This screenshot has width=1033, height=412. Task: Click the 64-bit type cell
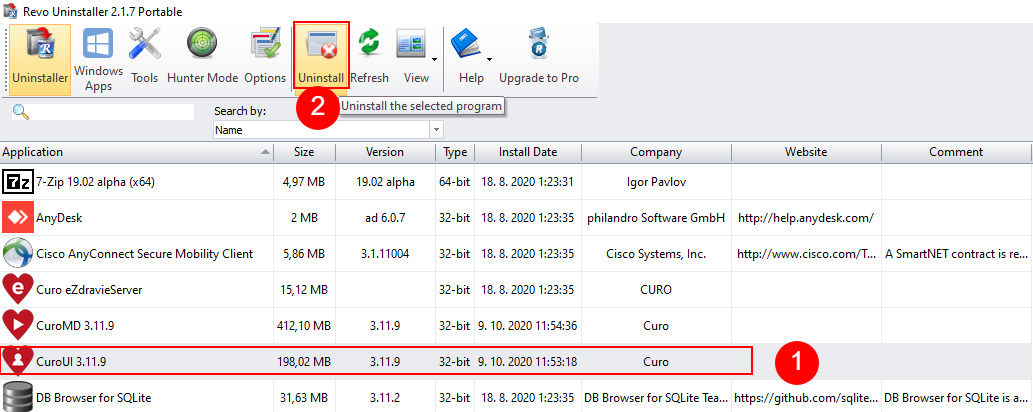point(455,182)
